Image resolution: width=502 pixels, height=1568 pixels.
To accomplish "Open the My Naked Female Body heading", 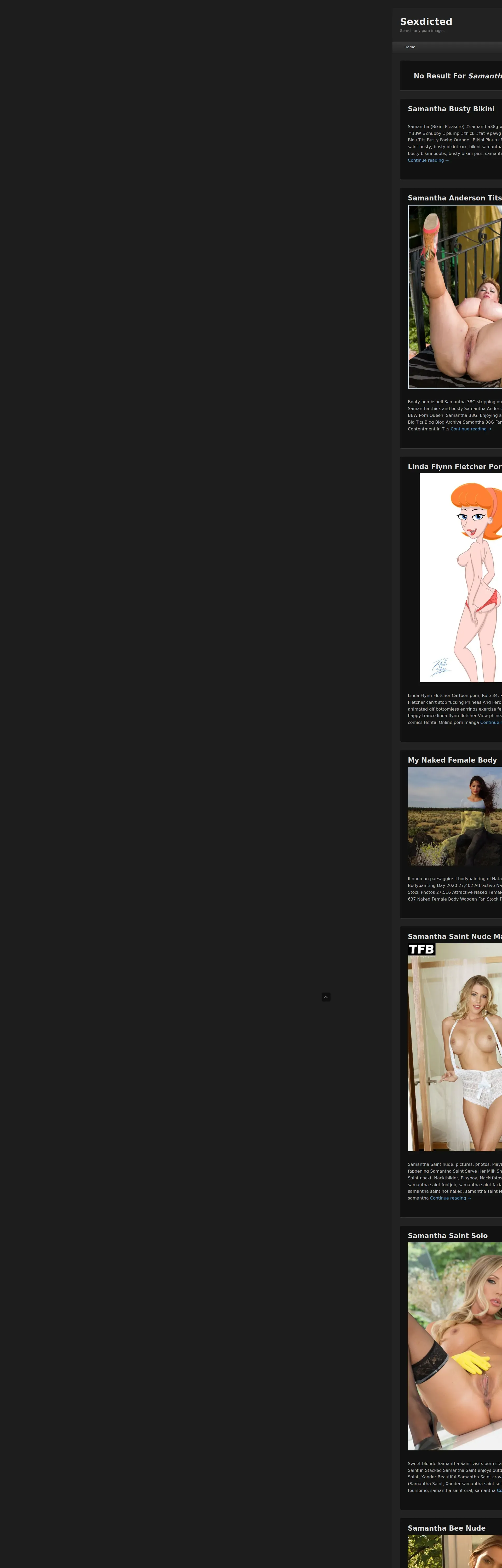I will pos(452,760).
